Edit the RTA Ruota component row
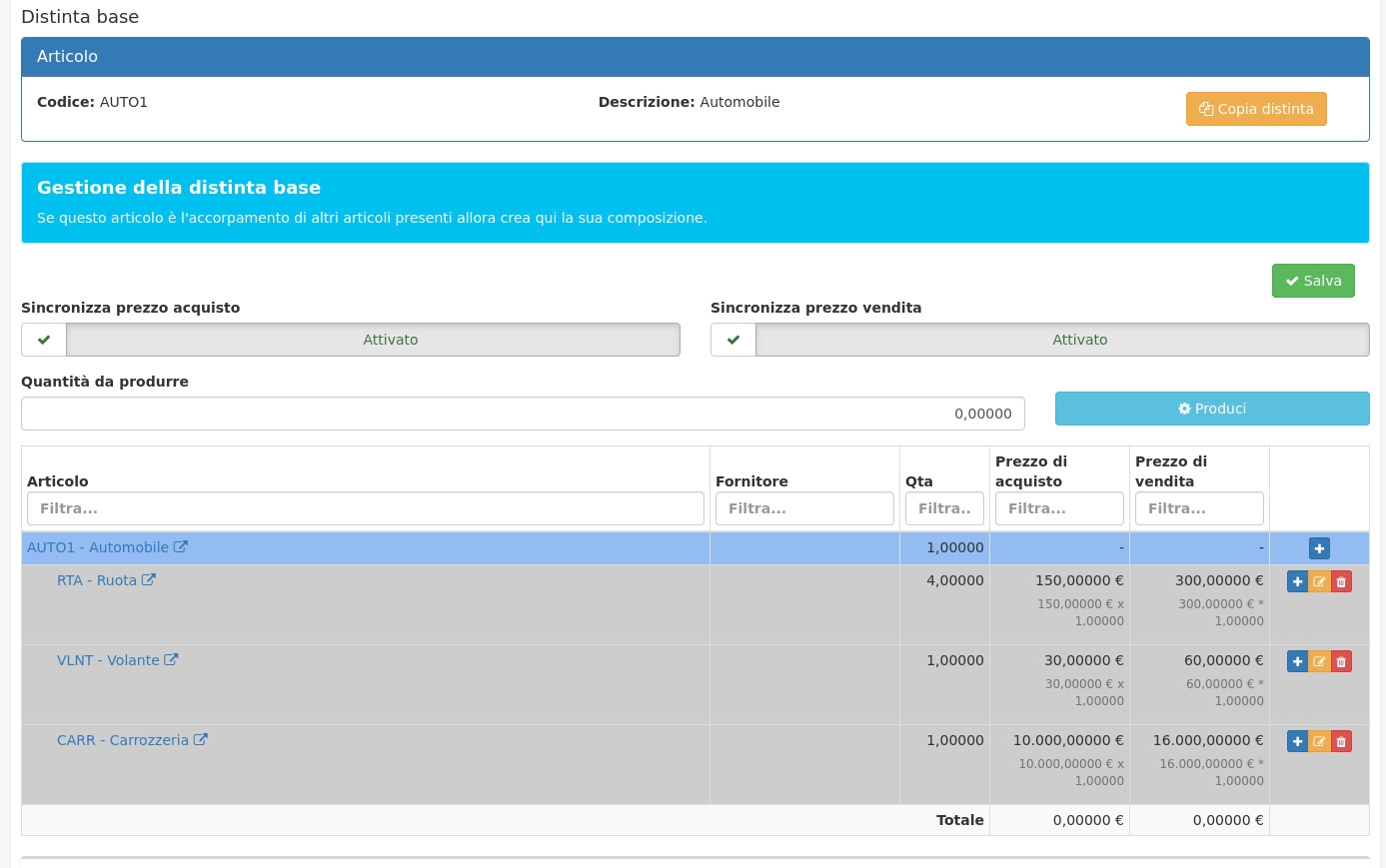The width and height of the screenshot is (1386, 868). tap(1319, 581)
